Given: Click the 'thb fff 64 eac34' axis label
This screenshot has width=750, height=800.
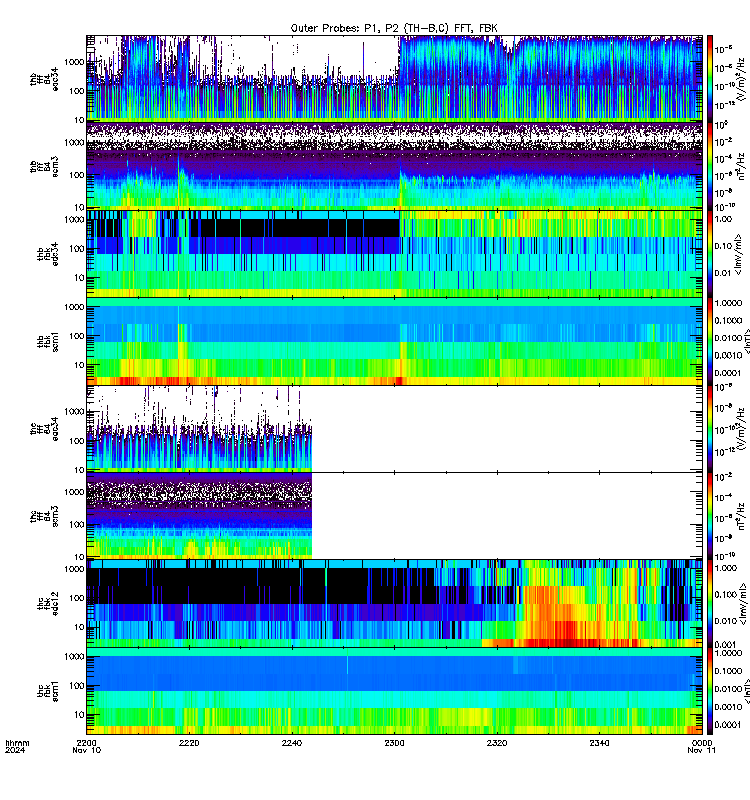Looking at the screenshot, I should tap(44, 80).
